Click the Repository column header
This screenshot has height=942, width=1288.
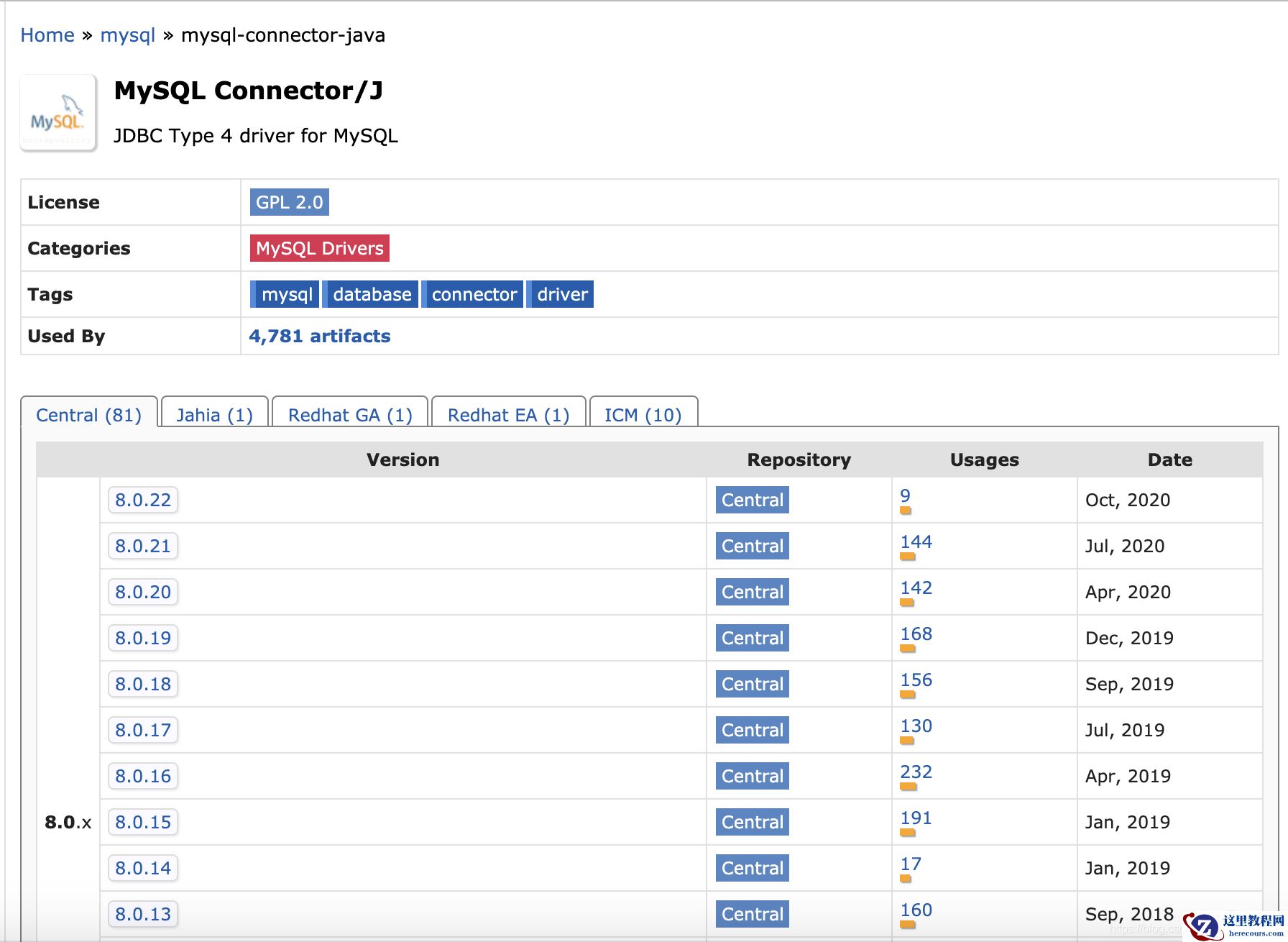[799, 459]
